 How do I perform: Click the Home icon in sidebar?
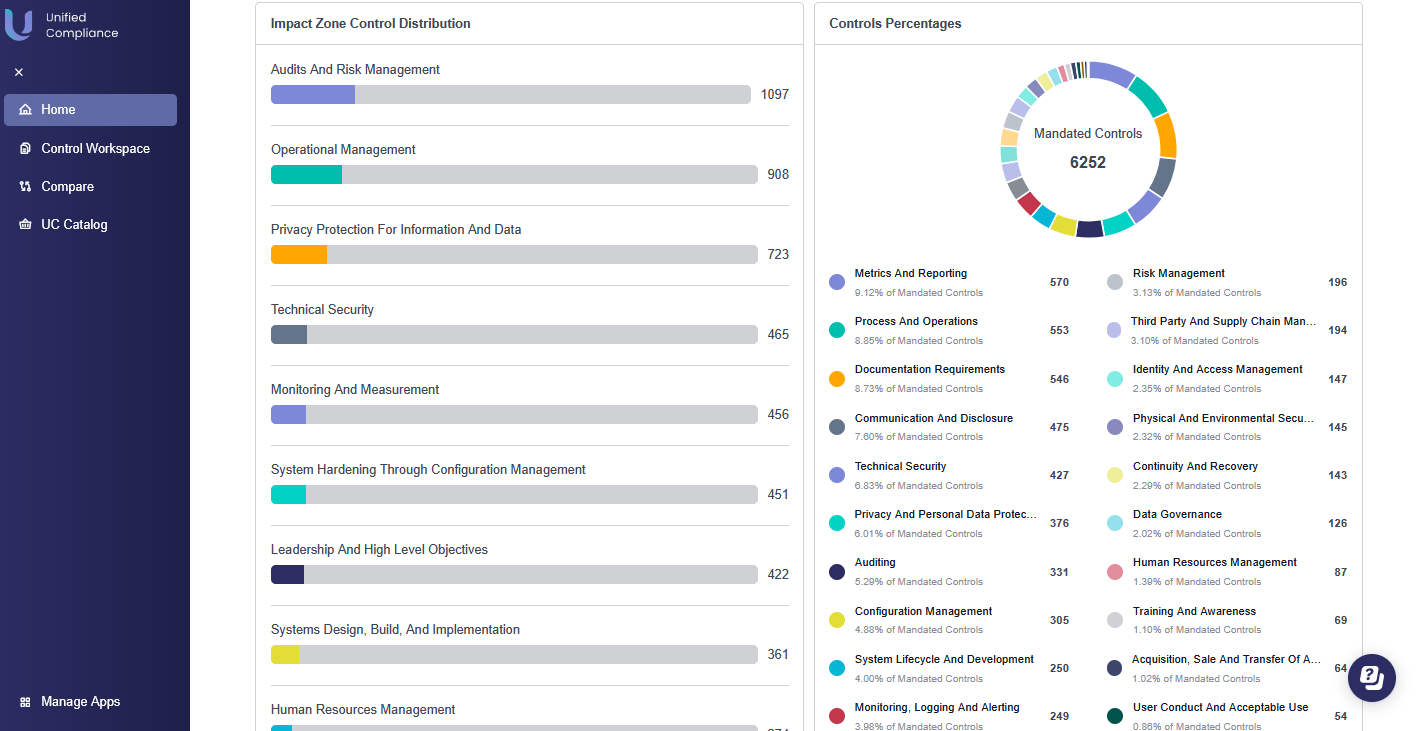tap(25, 110)
